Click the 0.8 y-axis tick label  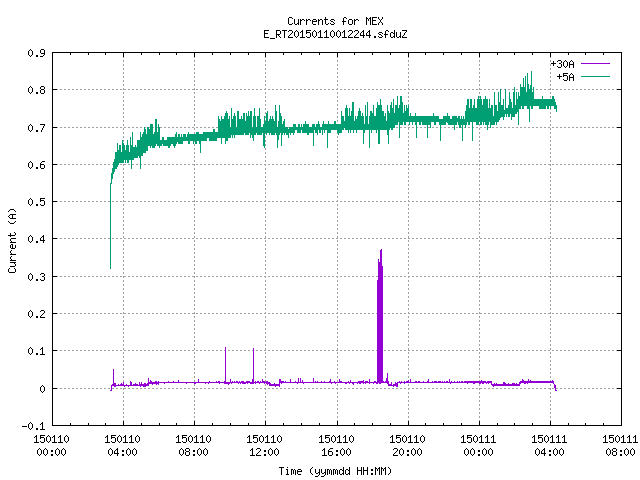[x=36, y=90]
